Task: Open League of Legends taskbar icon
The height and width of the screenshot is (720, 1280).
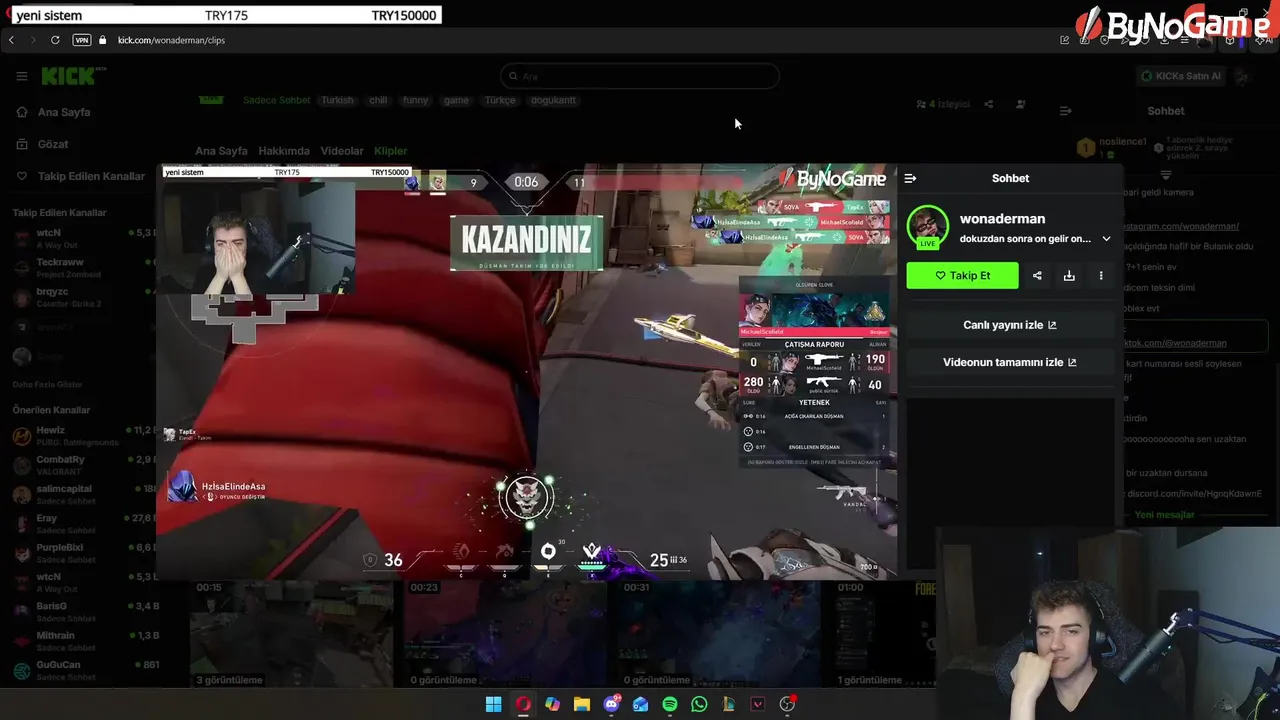Action: pos(729,704)
